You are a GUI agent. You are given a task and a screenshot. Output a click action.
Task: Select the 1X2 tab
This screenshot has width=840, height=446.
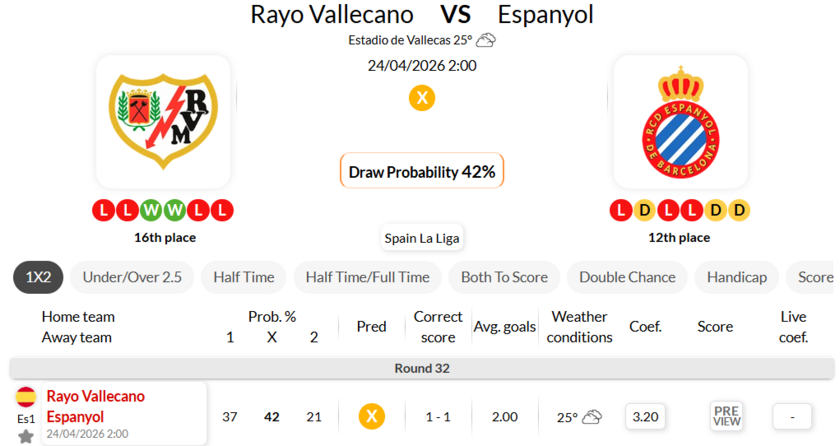click(x=38, y=277)
